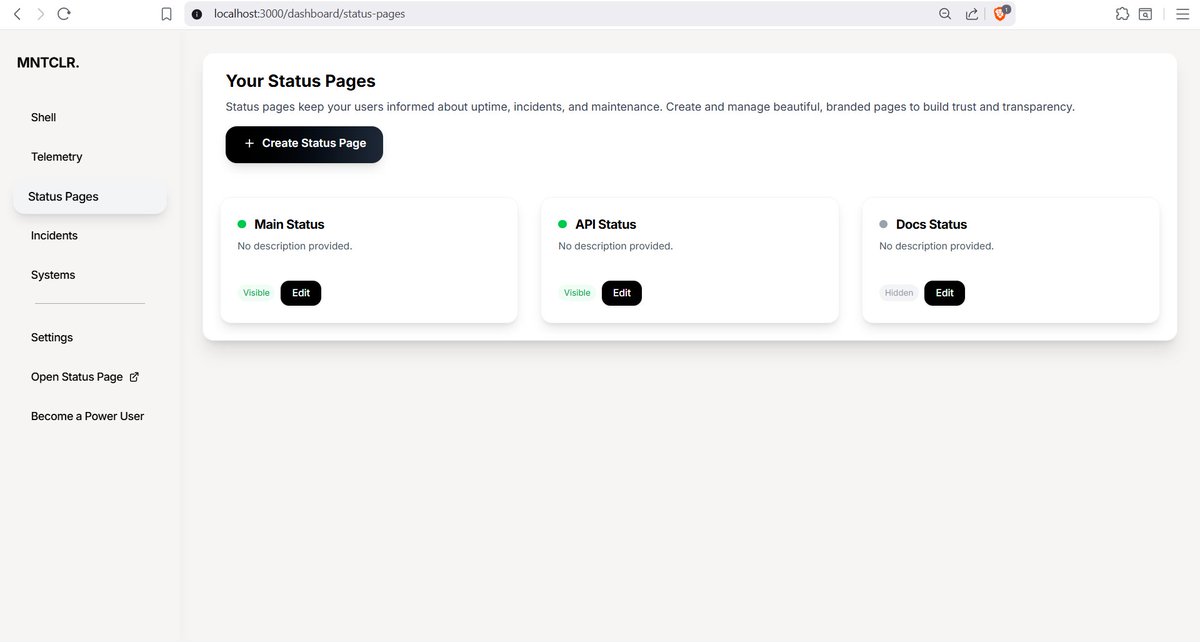The width and height of the screenshot is (1200, 642).
Task: Open the Main Status card title
Action: 289,225
